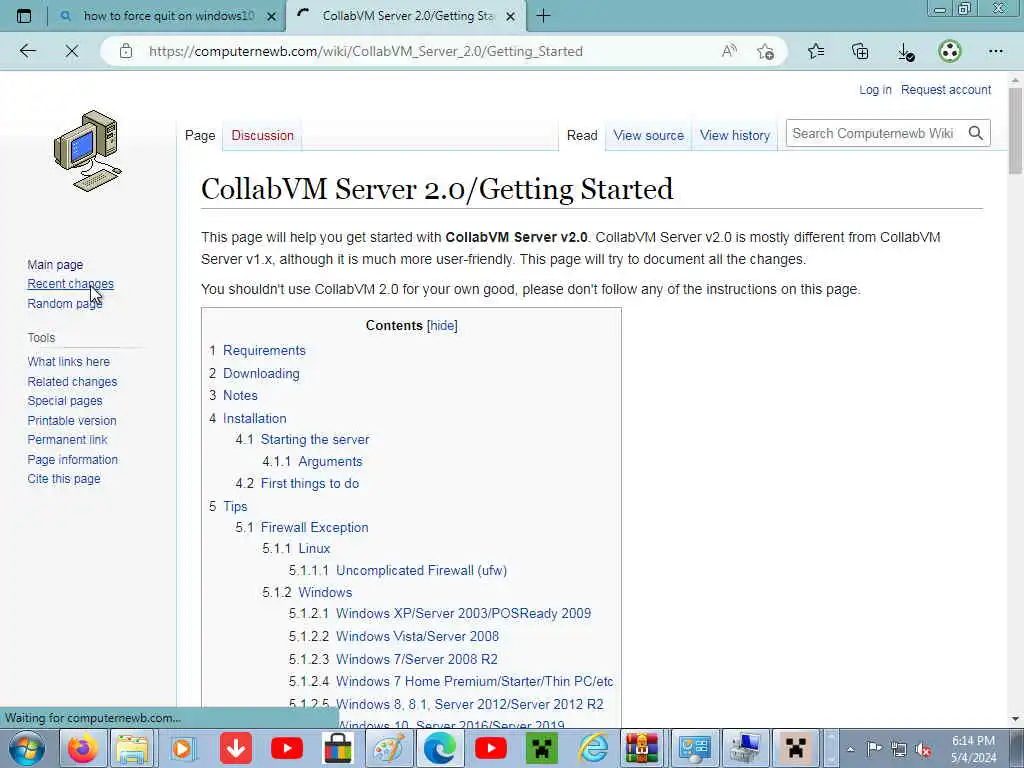This screenshot has width=1024, height=768.
Task: Open Printable version link
Action: pos(72,421)
